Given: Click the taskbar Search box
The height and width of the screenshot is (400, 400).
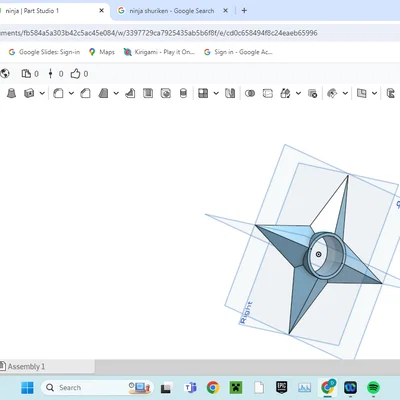Looking at the screenshot, I should click(x=97, y=388).
